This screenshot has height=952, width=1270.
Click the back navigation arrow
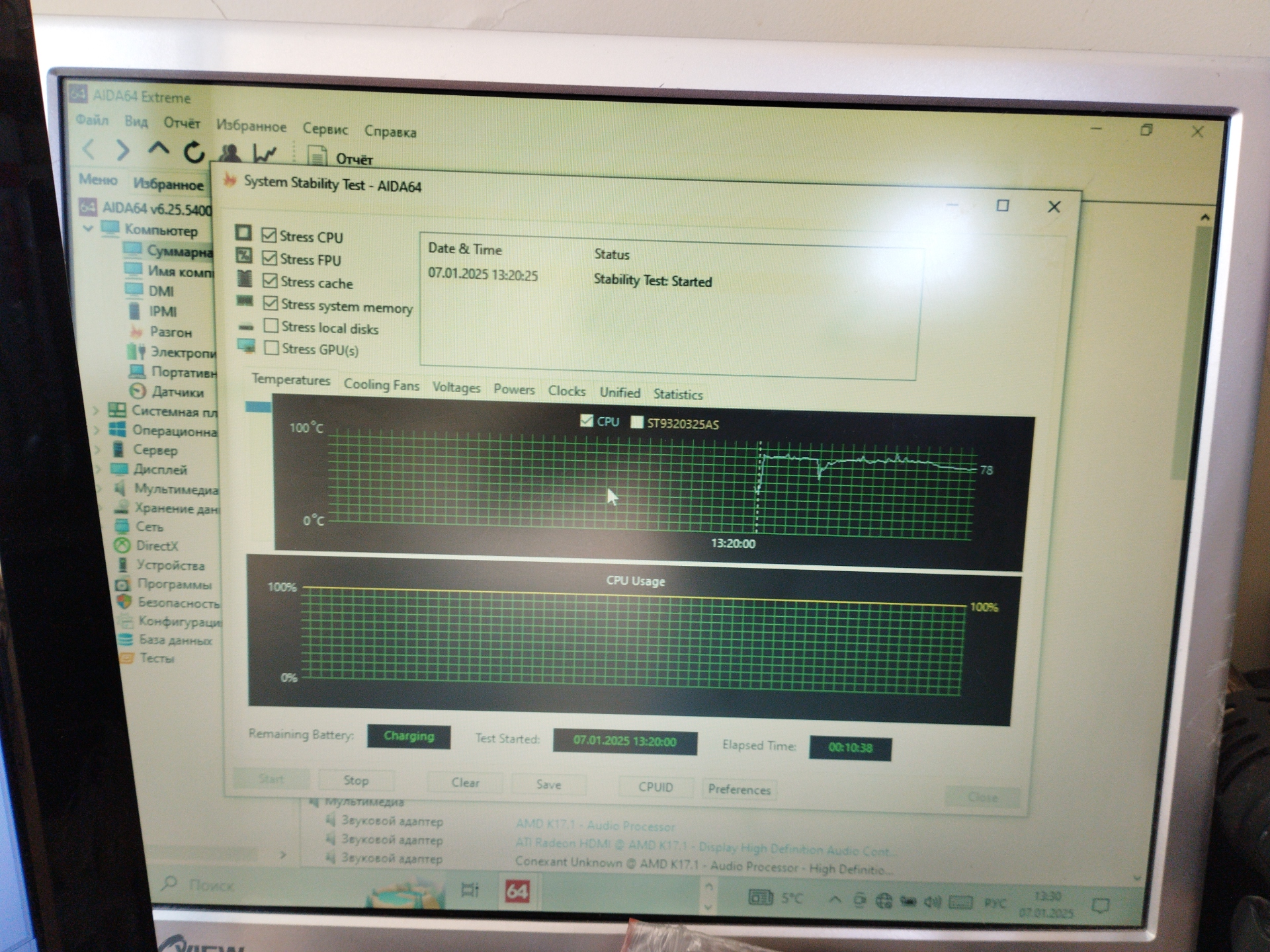click(89, 149)
